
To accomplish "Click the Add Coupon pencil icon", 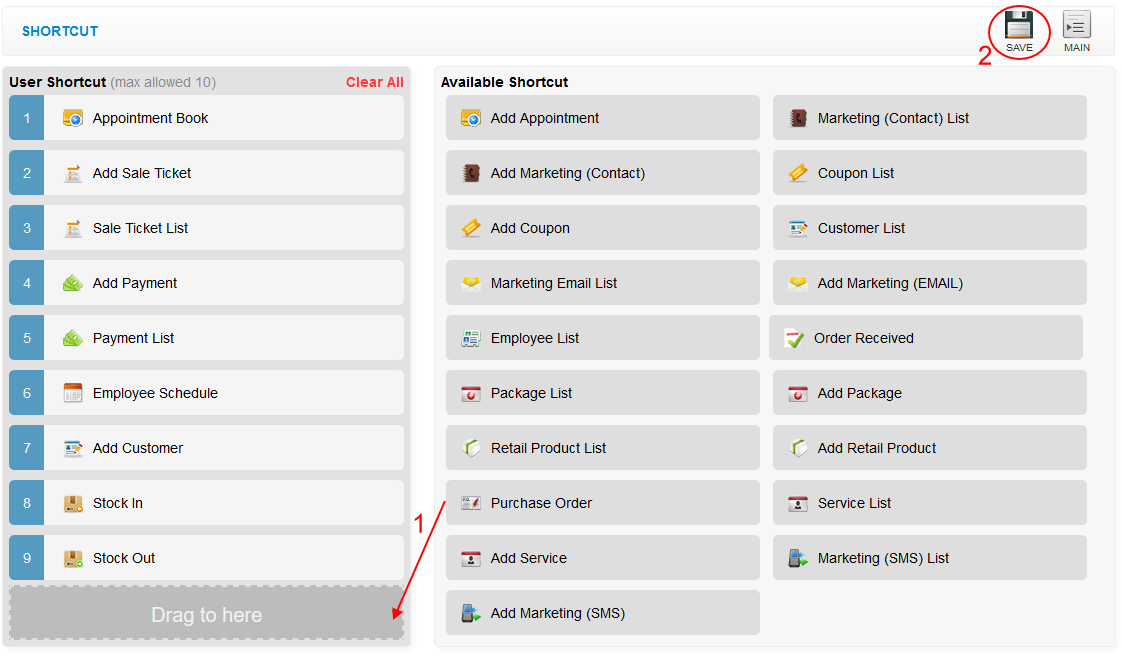I will point(471,227).
